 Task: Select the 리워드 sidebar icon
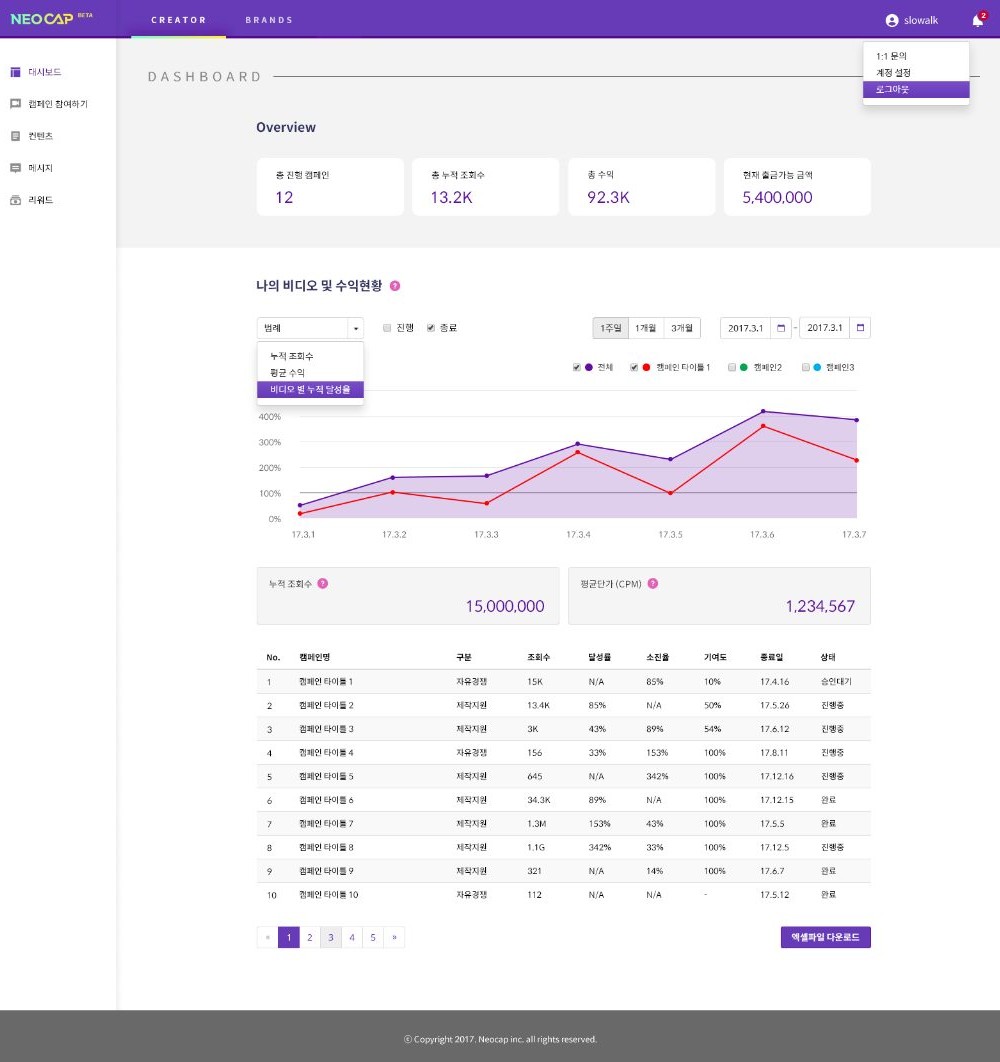(14, 199)
